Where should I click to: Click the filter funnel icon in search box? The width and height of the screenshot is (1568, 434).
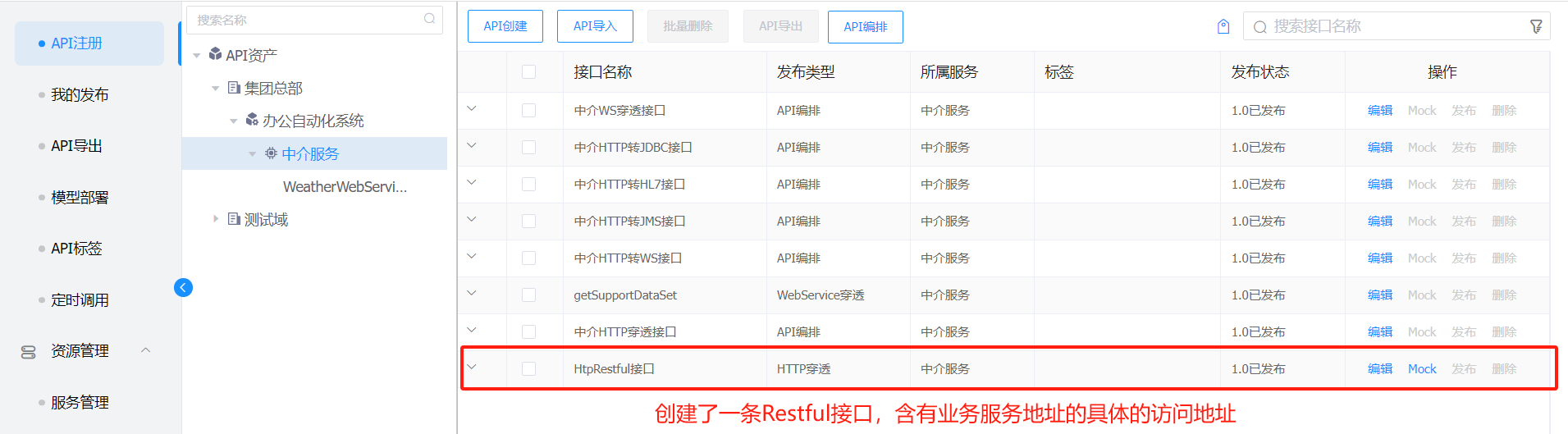click(x=1536, y=27)
